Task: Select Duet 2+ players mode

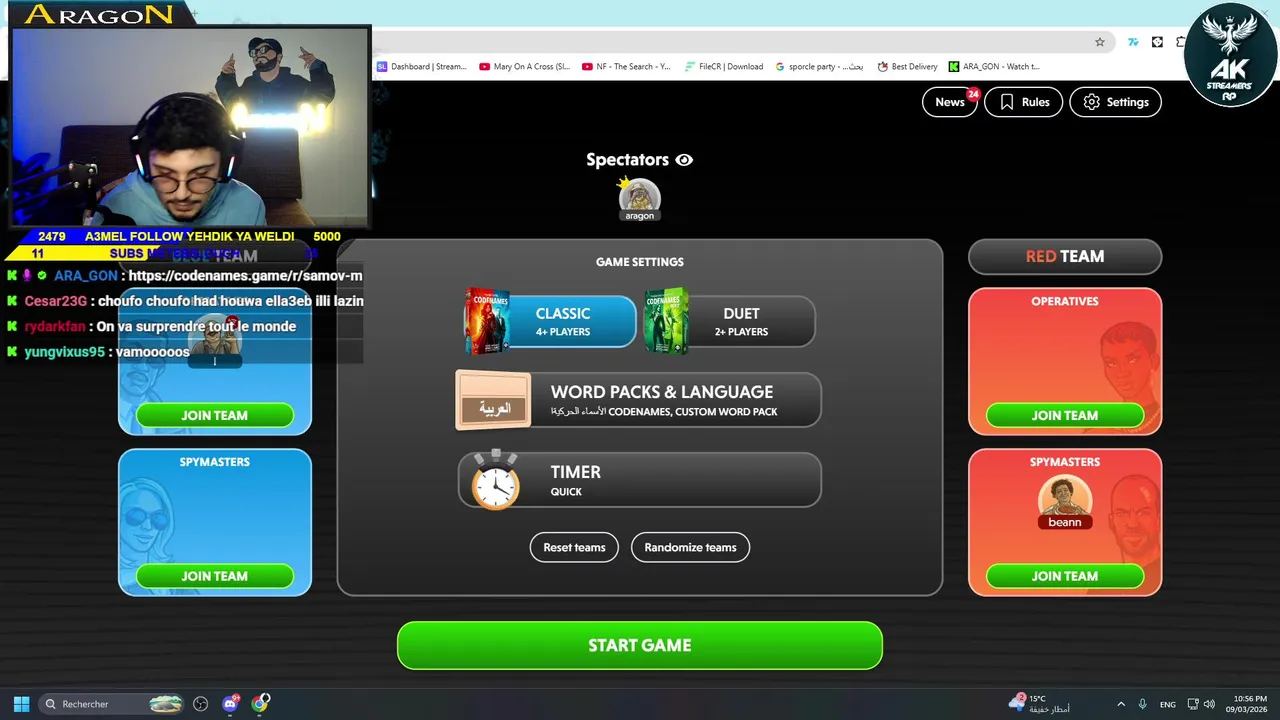Action: click(729, 321)
